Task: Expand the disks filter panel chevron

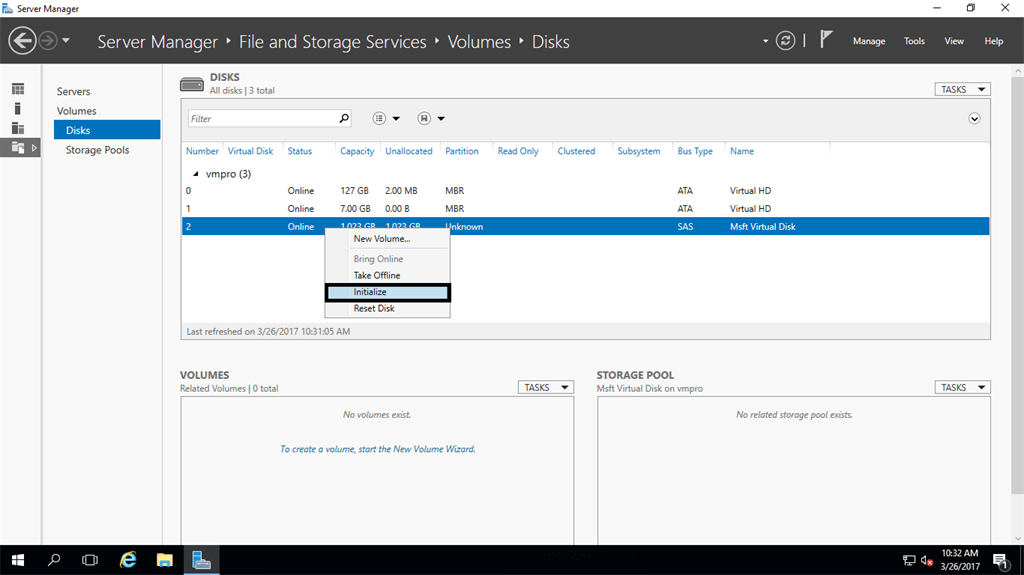Action: (974, 118)
